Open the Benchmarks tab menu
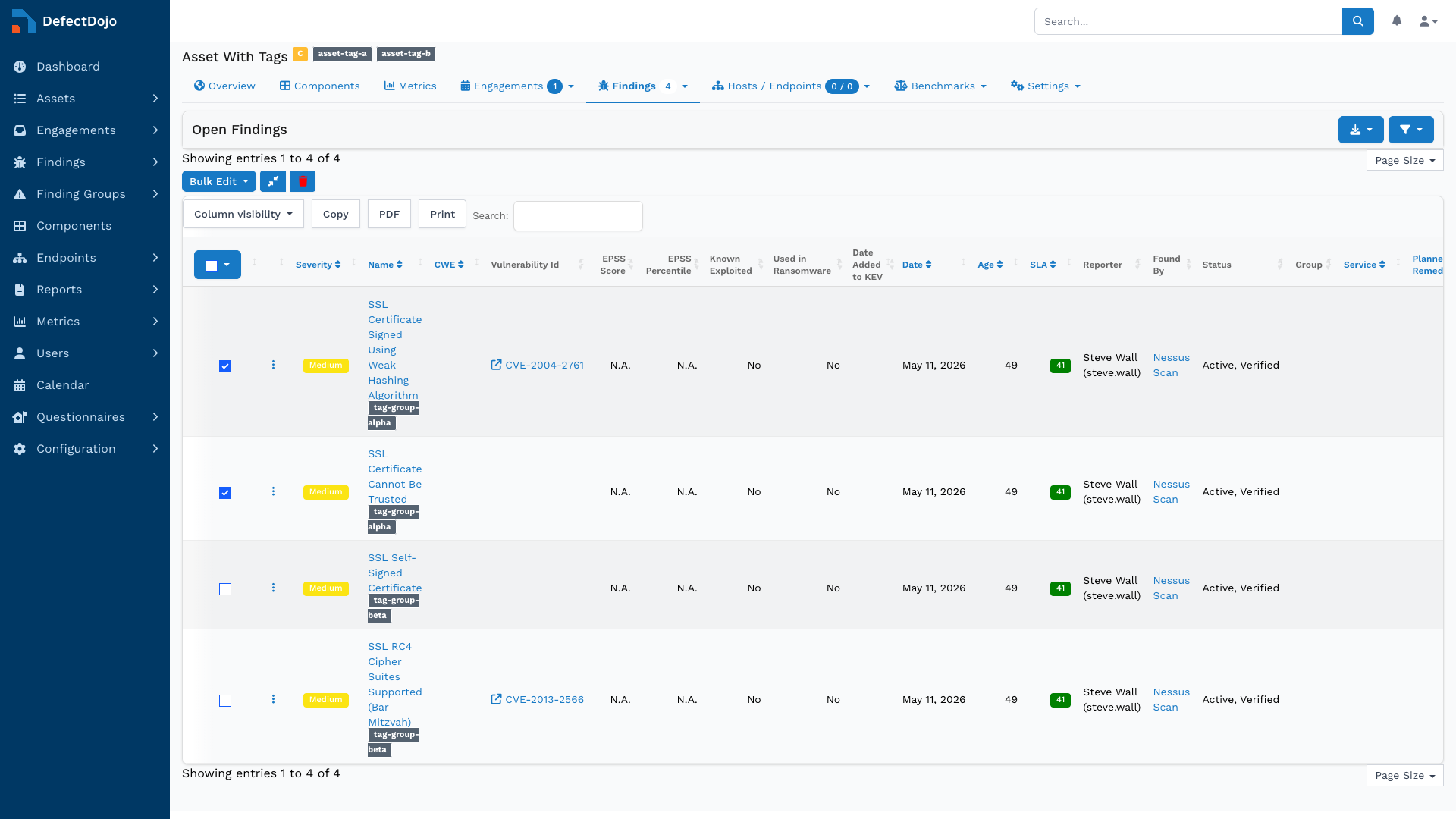The image size is (1456, 819). 940,86
